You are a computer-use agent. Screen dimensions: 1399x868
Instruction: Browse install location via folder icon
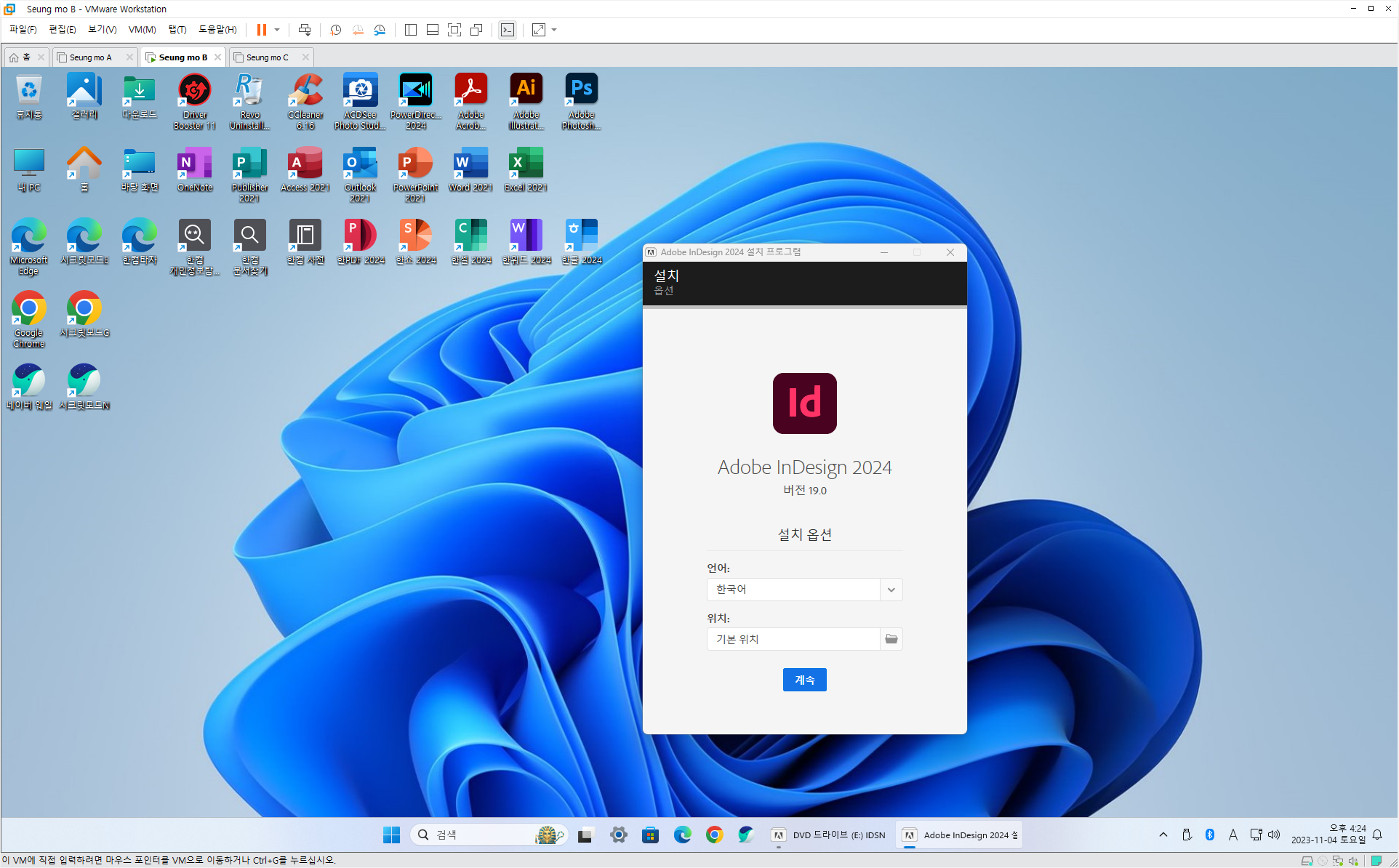(x=891, y=639)
